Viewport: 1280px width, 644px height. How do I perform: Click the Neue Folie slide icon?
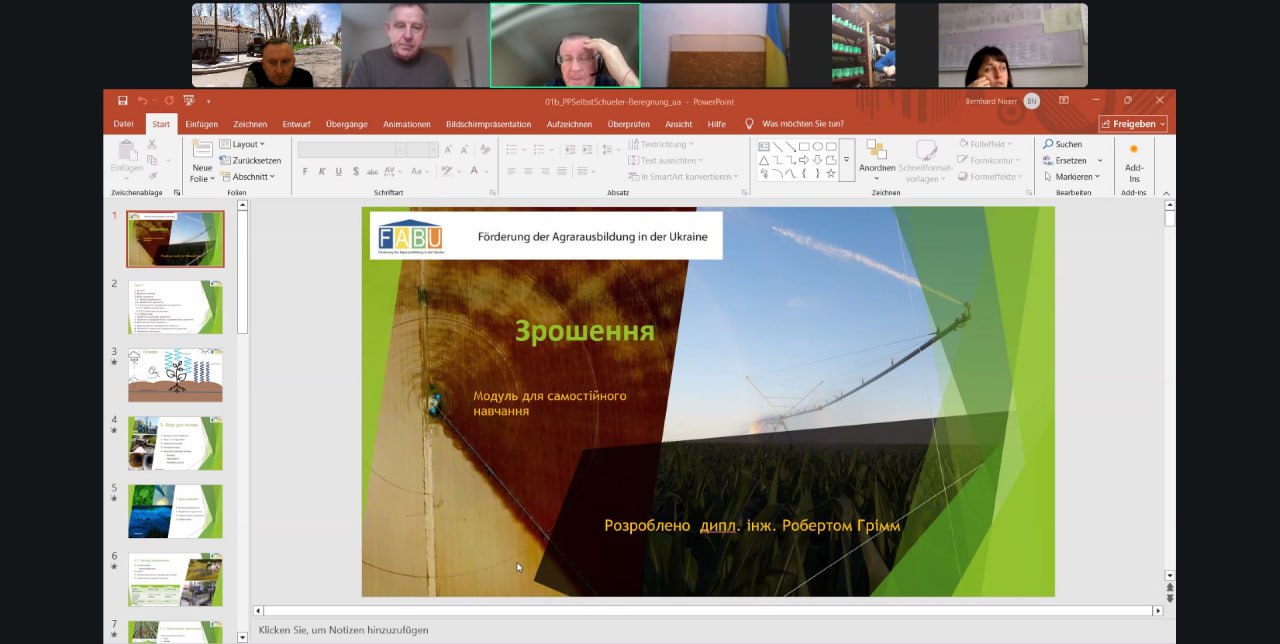pyautogui.click(x=202, y=151)
